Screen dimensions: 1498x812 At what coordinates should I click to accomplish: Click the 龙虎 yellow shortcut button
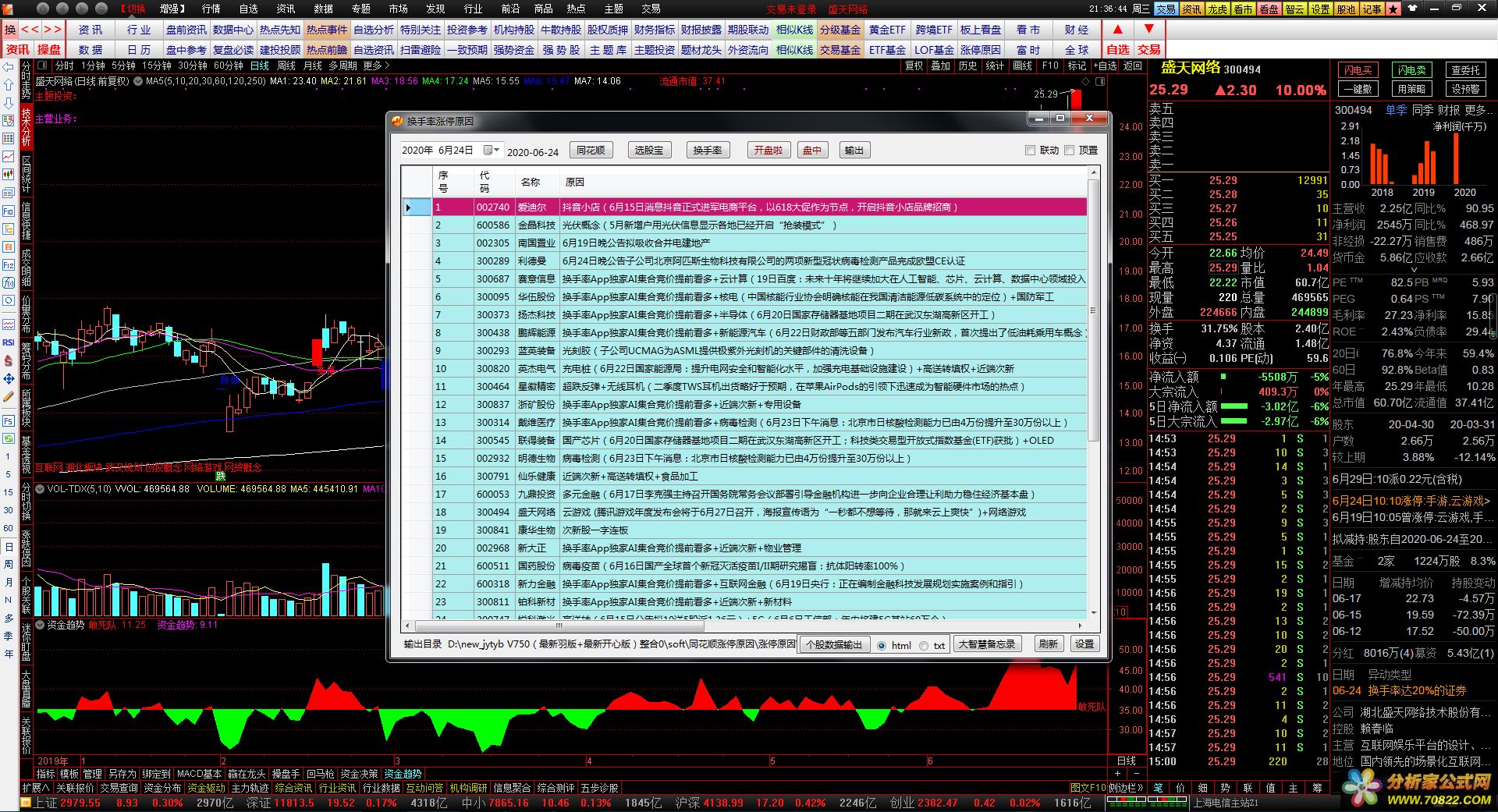pyautogui.click(x=1217, y=9)
